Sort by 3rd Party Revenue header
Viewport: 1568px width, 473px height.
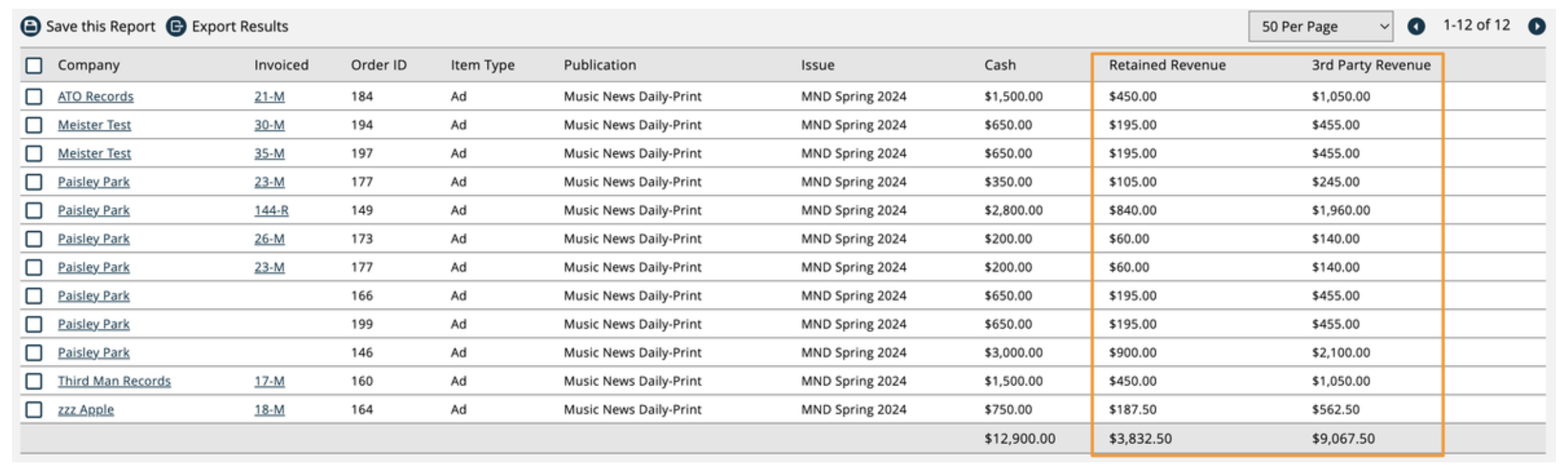pyautogui.click(x=1371, y=65)
